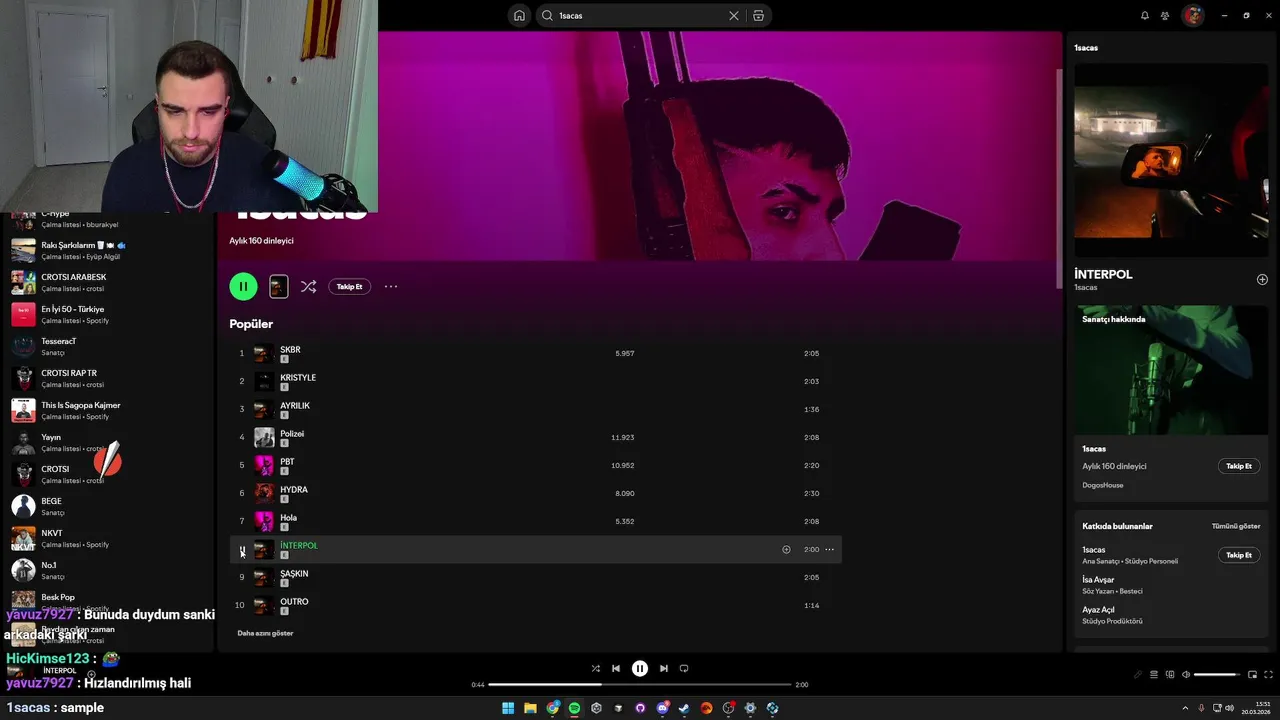
Task: Toggle repeat in the bottom player
Action: [684, 668]
